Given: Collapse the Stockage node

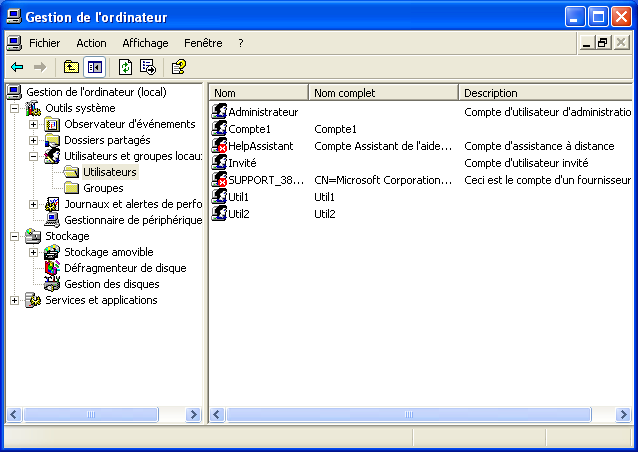Looking at the screenshot, I should pyautogui.click(x=14, y=236).
